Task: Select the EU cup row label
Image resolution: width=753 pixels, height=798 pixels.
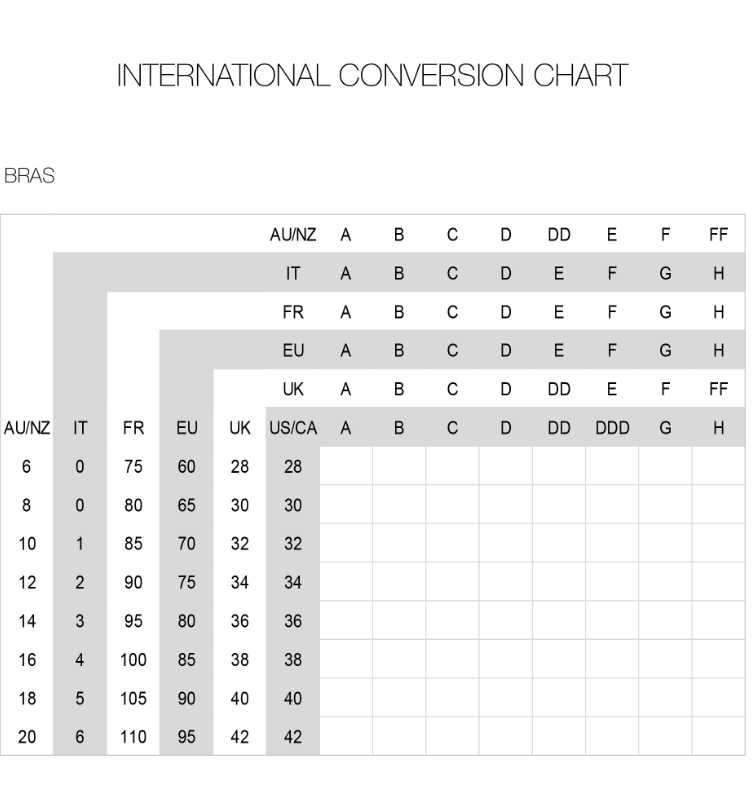Action: pos(293,351)
